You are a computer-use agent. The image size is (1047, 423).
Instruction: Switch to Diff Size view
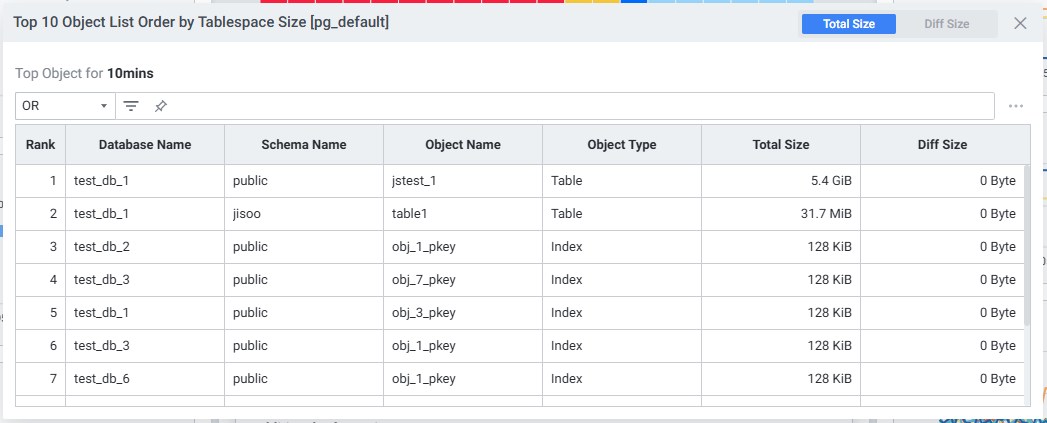pos(946,24)
